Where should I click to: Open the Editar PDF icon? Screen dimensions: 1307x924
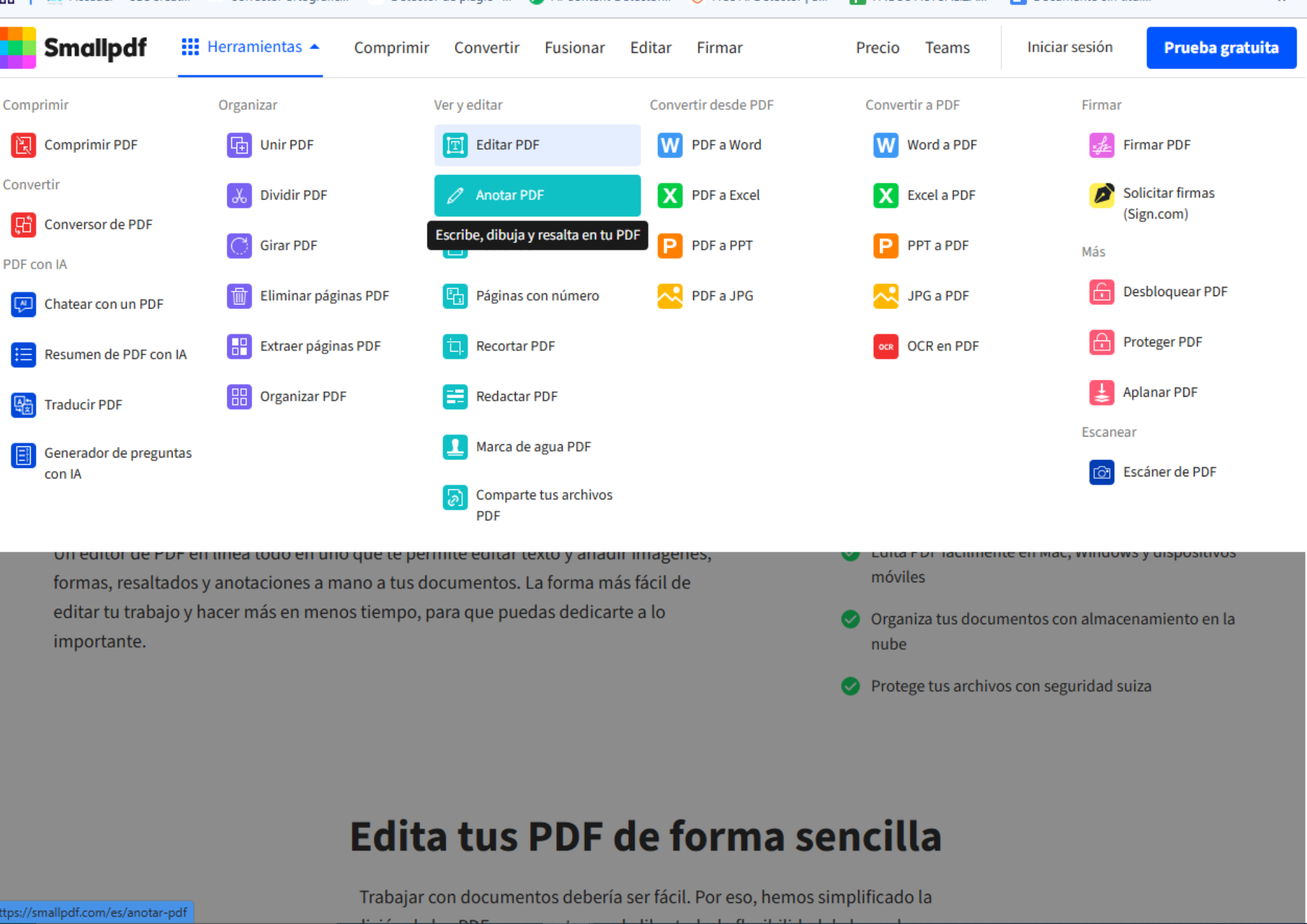455,145
